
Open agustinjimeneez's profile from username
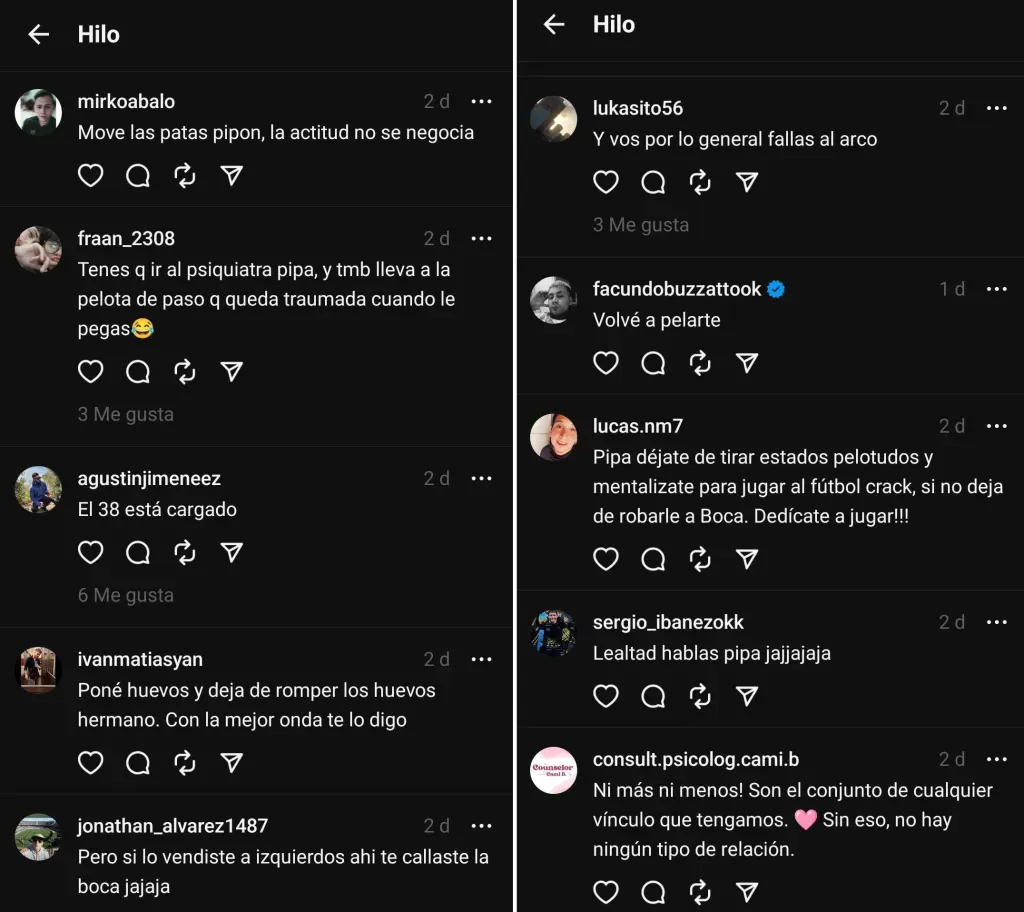click(x=149, y=479)
